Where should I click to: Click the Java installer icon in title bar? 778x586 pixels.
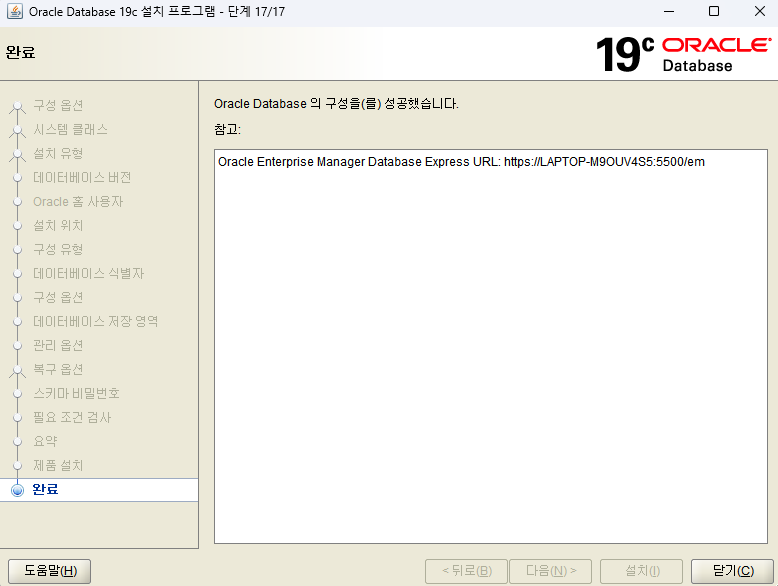point(14,11)
